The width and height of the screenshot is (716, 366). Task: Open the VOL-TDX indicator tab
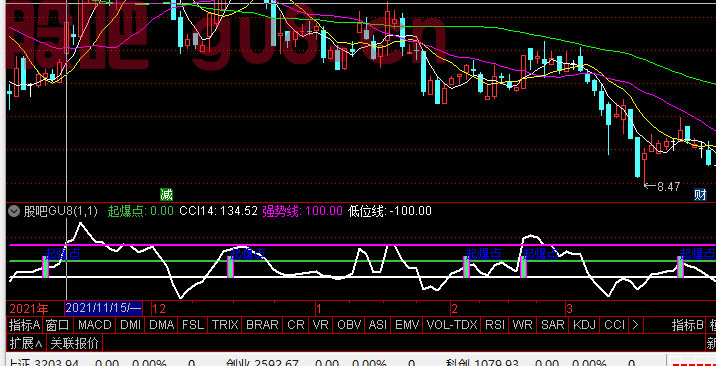tap(452, 325)
